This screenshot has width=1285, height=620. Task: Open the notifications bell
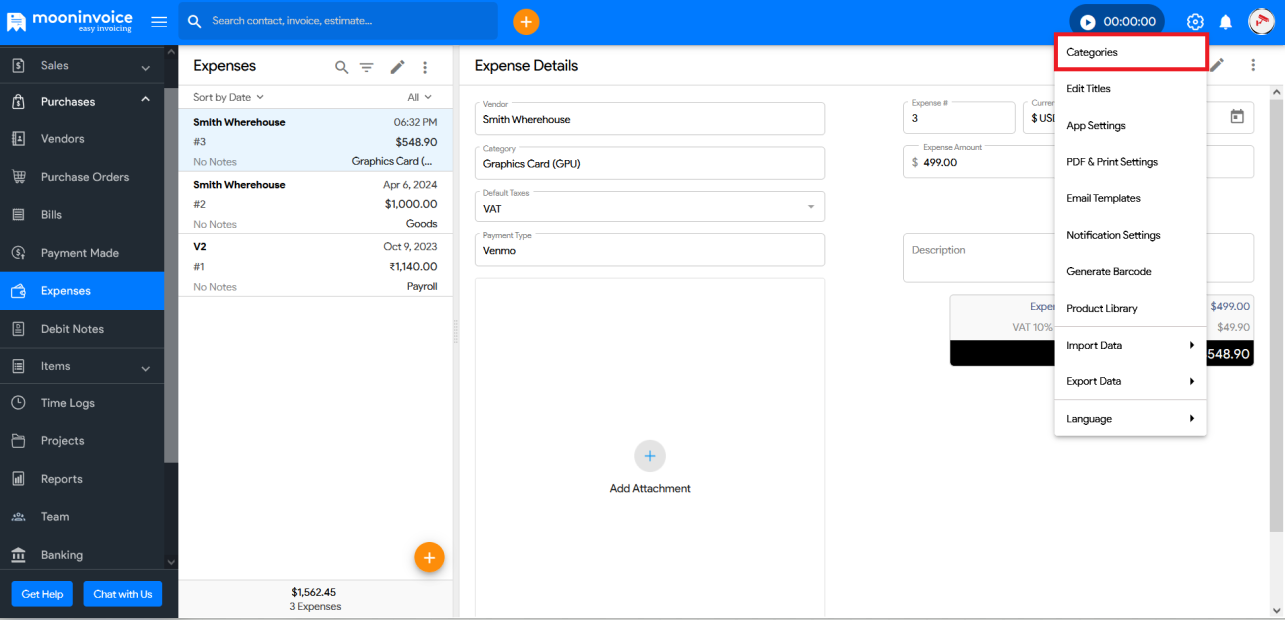1225,22
